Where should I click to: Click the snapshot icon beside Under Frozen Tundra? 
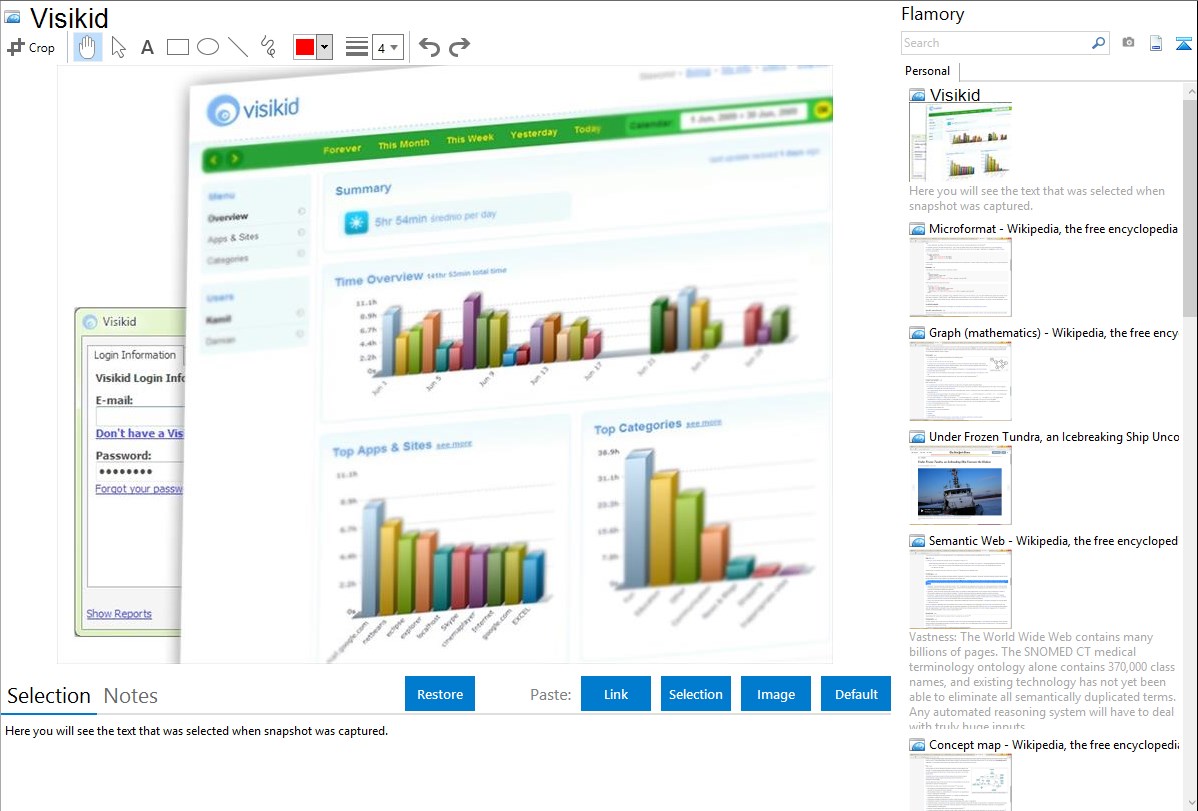click(917, 436)
